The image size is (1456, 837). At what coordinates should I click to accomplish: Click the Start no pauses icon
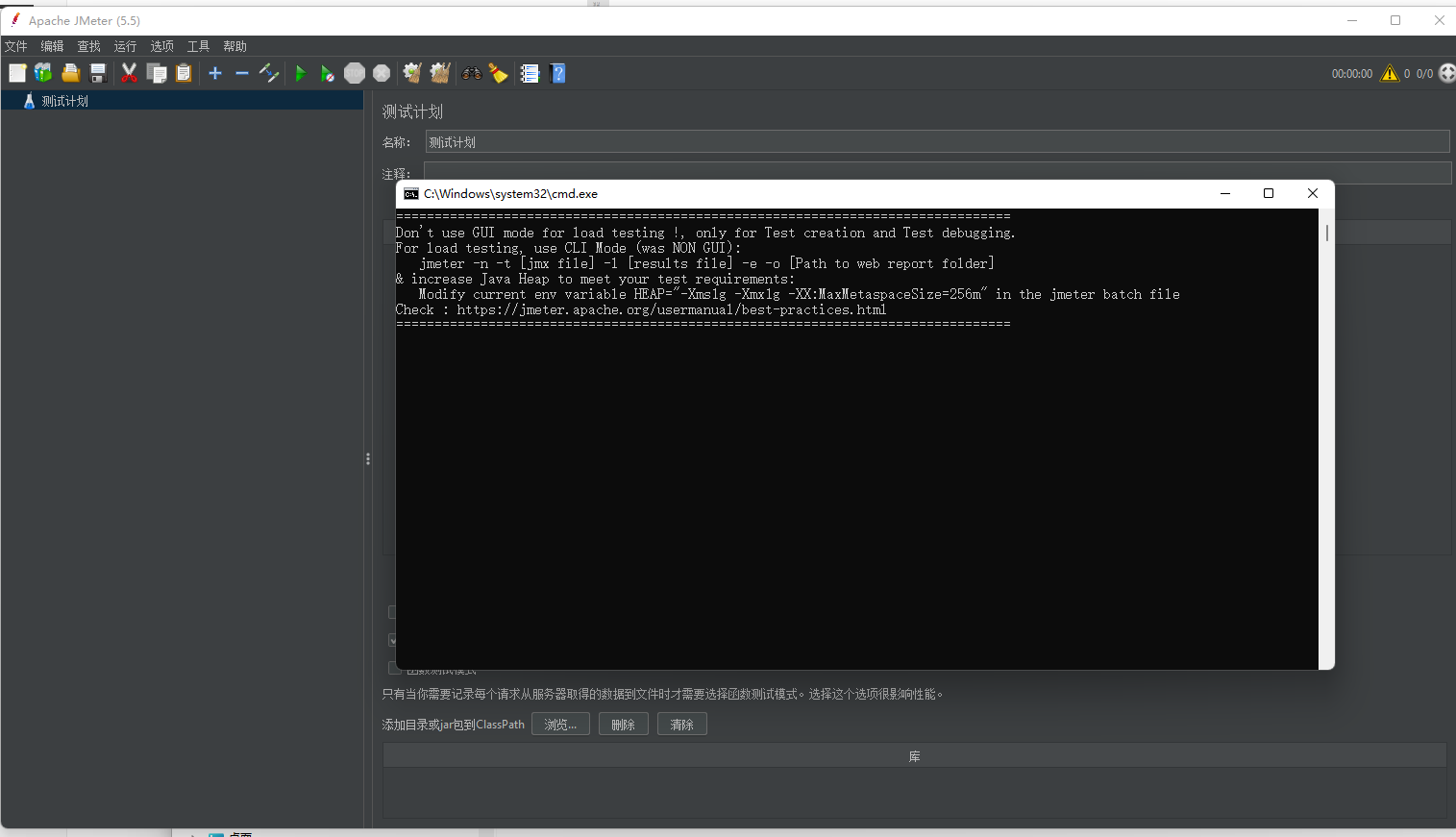click(x=328, y=73)
